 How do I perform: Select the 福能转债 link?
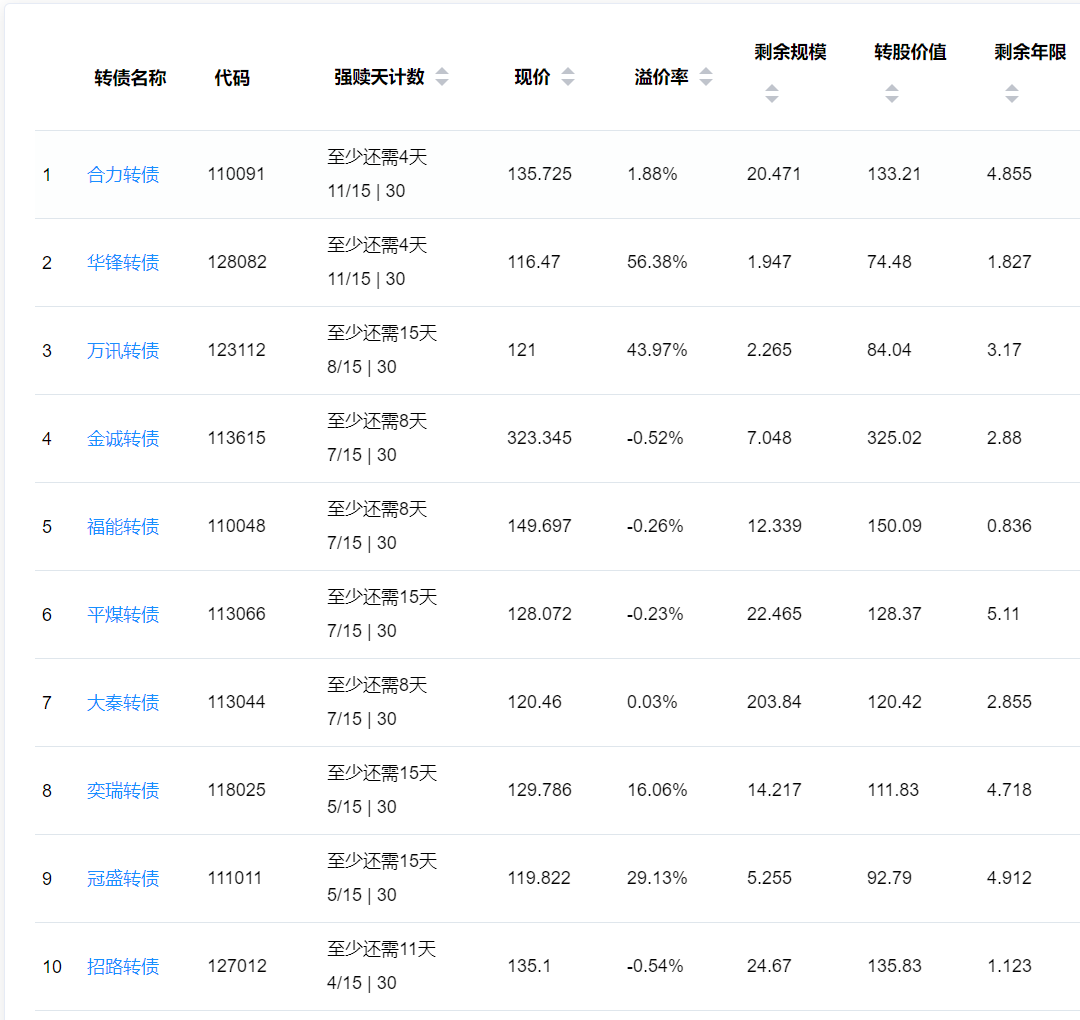pos(123,527)
